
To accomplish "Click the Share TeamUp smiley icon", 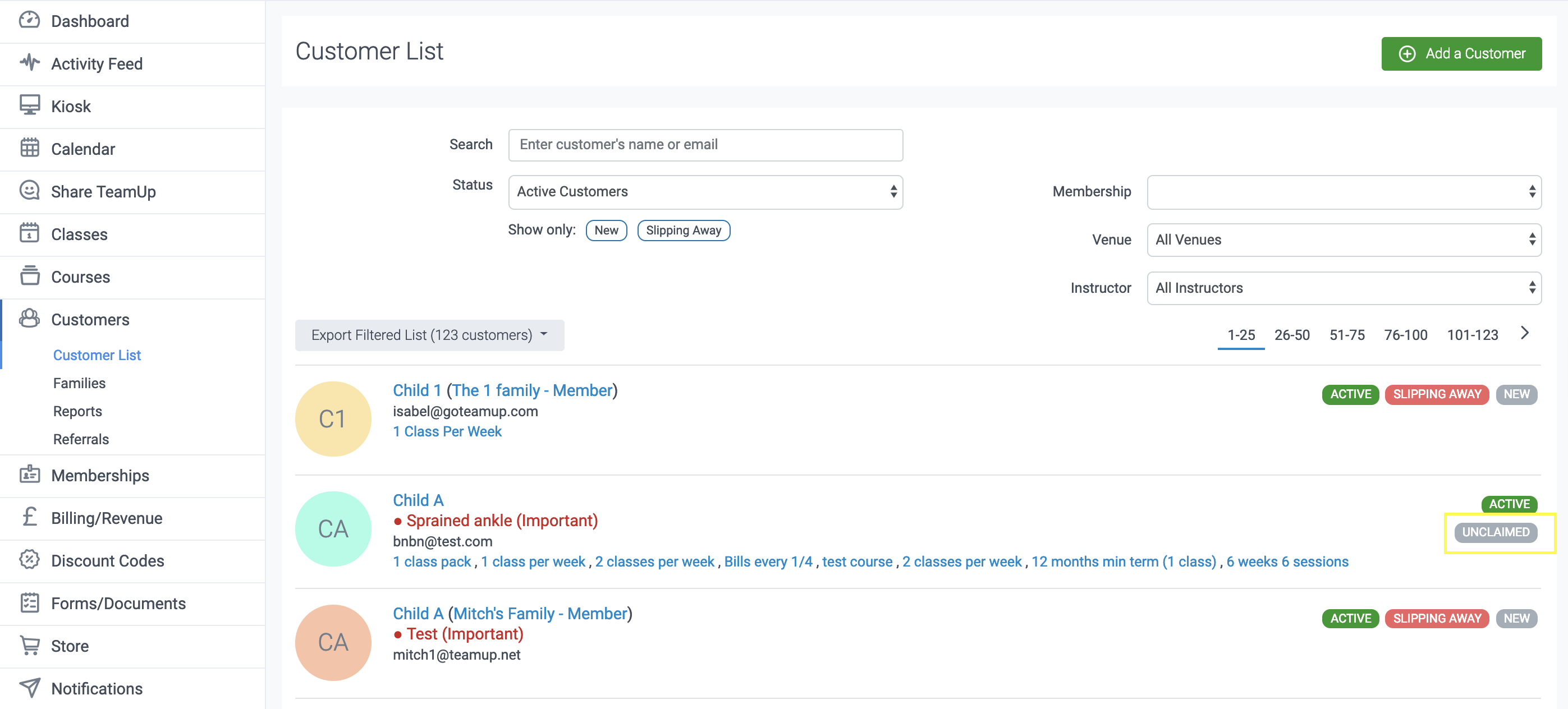I will [x=29, y=191].
